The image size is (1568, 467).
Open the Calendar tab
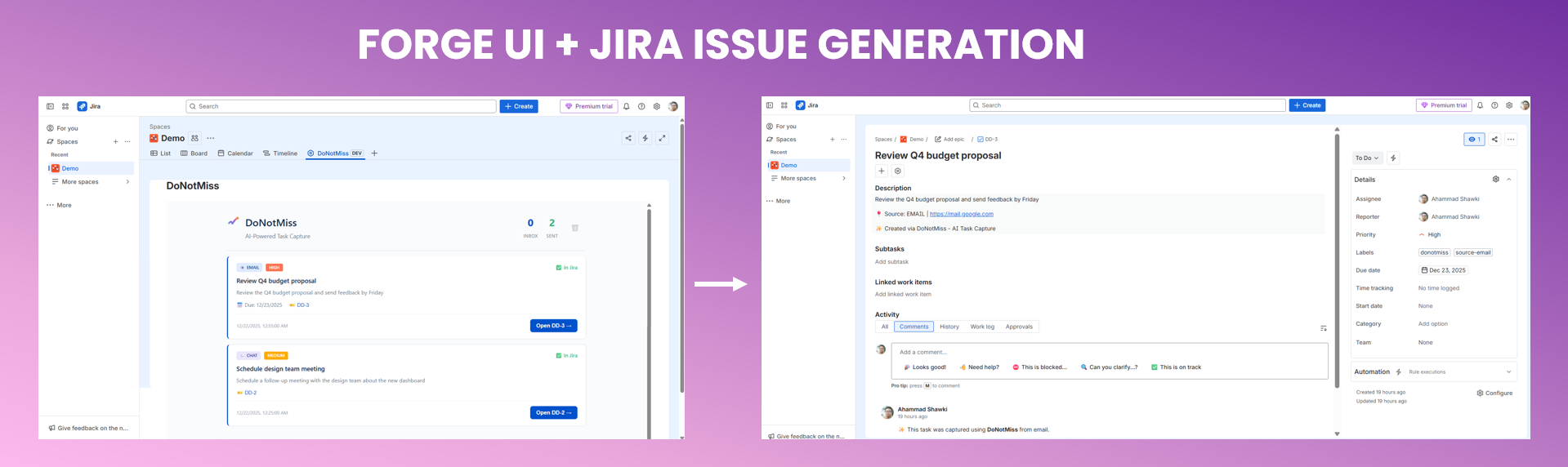pos(235,153)
